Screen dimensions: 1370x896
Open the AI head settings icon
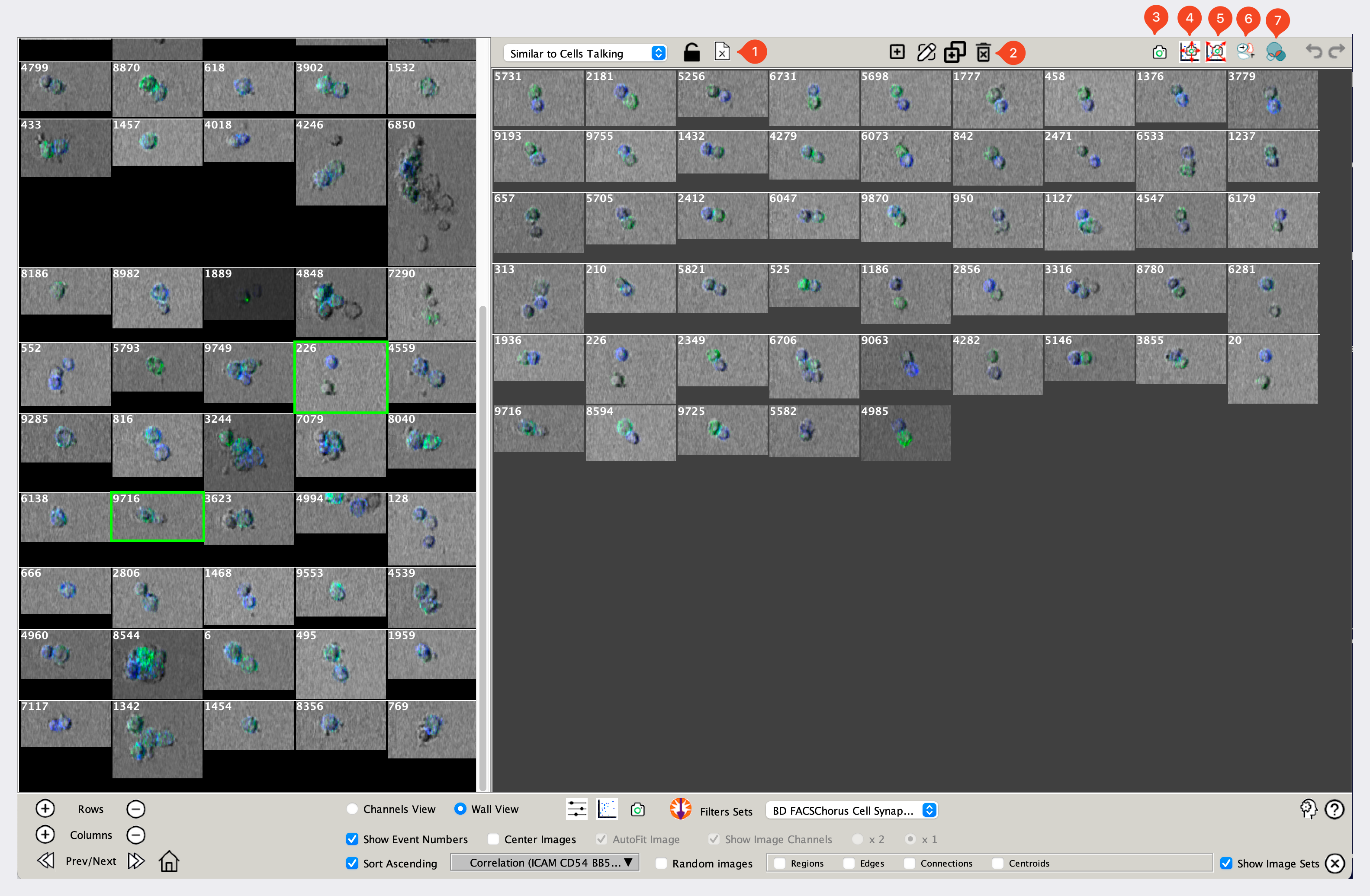(1309, 809)
